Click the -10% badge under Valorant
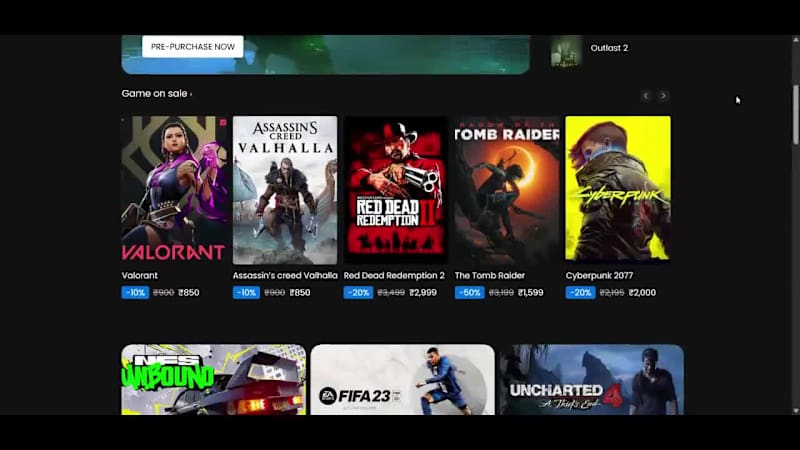 [135, 292]
